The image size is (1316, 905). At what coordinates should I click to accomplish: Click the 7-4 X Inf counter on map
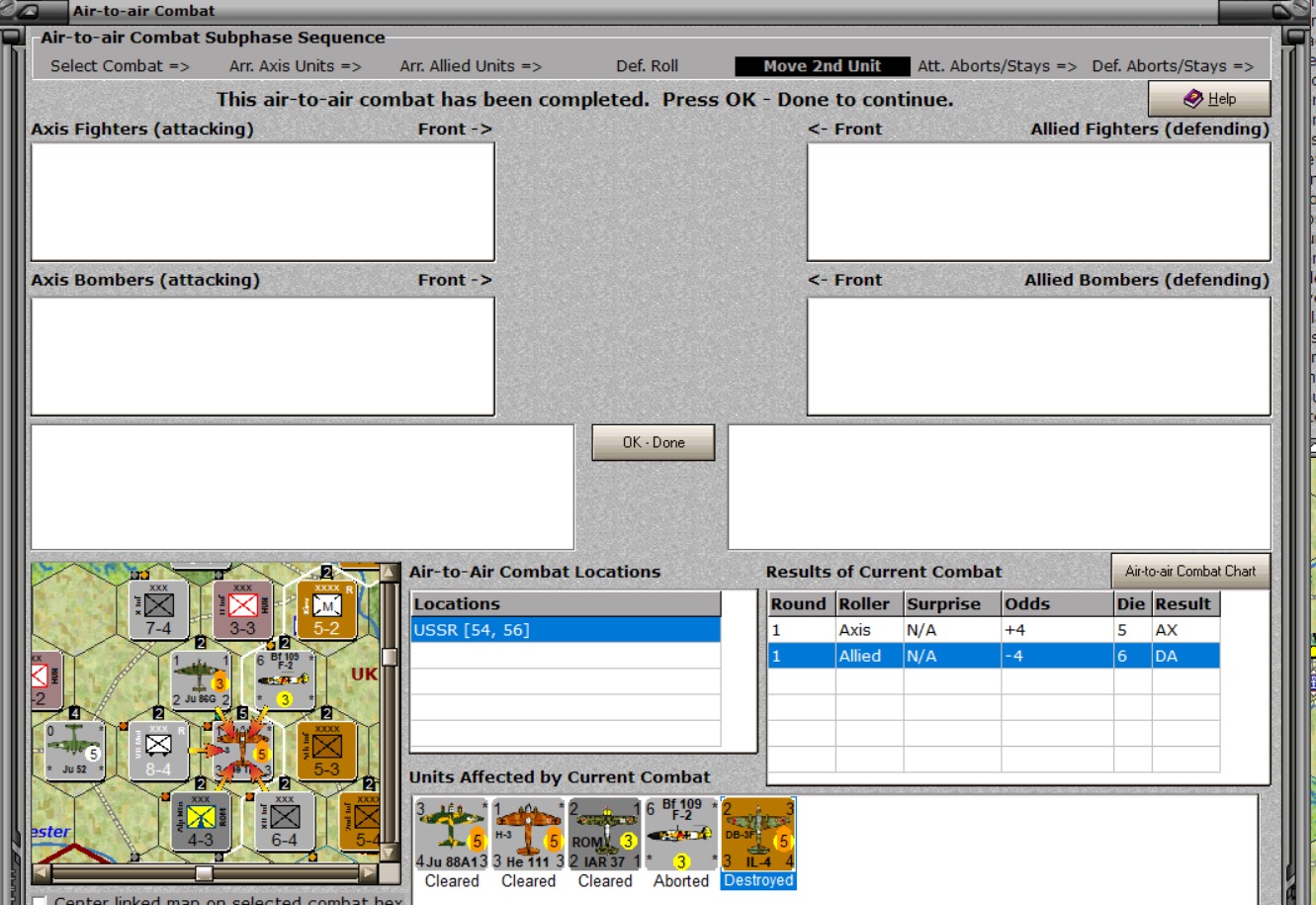159,609
